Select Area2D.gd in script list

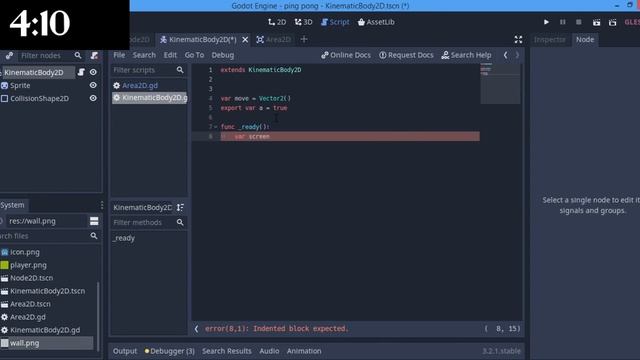click(x=140, y=85)
